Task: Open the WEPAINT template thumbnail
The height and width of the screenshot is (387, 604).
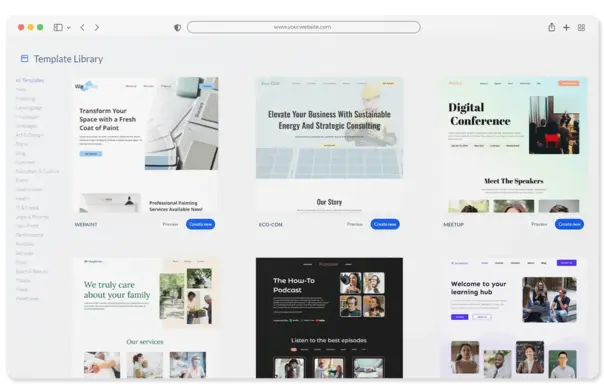Action: pyautogui.click(x=145, y=145)
